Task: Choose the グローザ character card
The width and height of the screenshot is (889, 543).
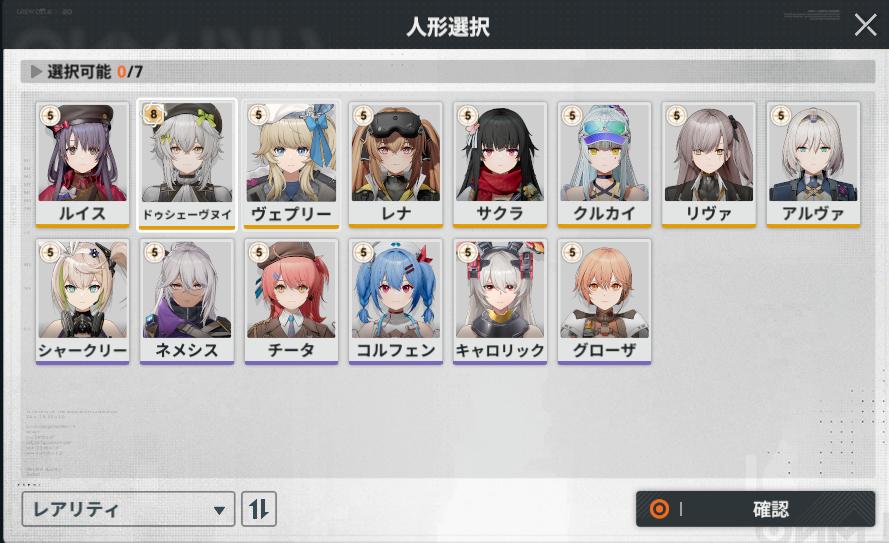Action: coord(604,302)
